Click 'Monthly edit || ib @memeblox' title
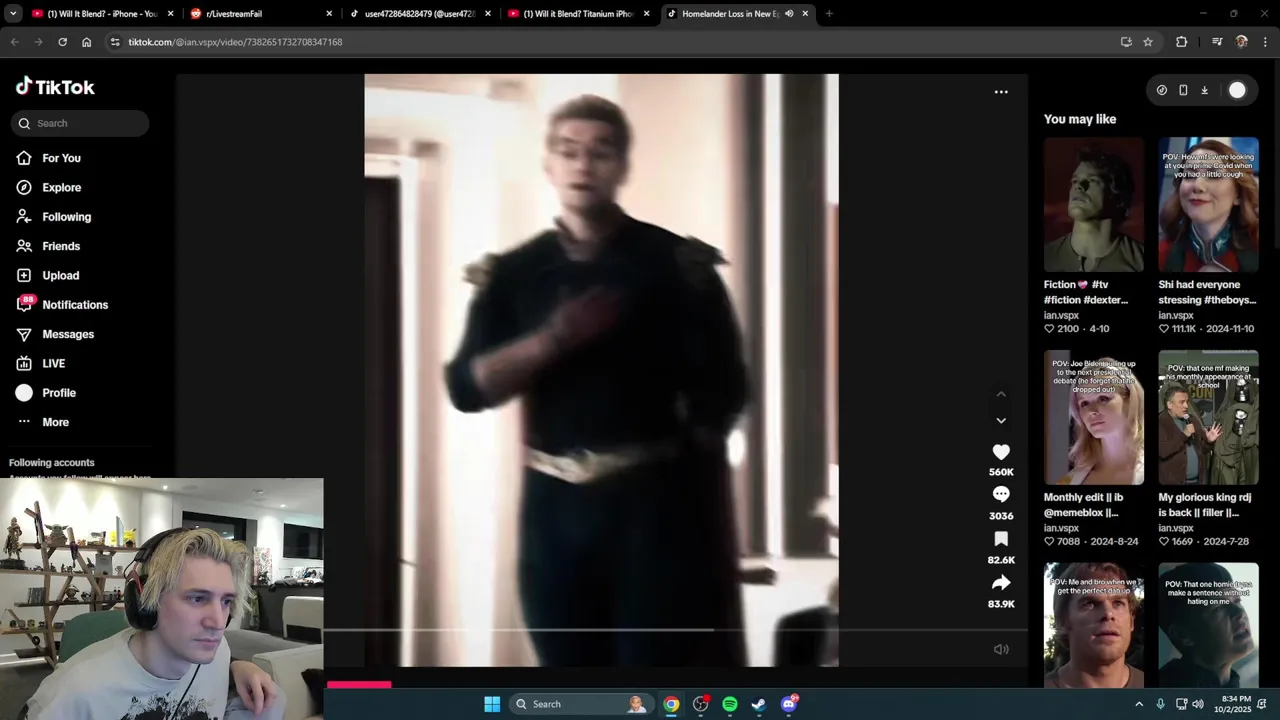 1083,505
